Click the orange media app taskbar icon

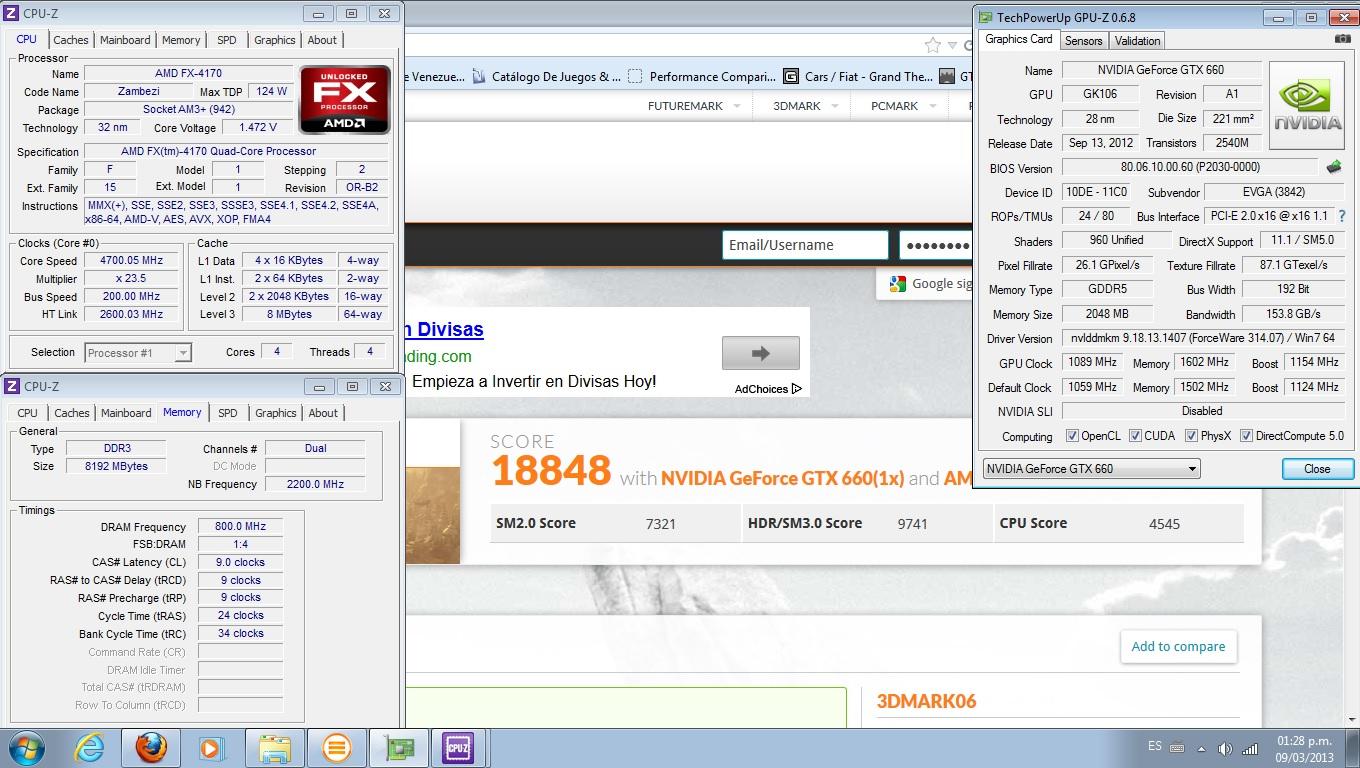point(336,748)
